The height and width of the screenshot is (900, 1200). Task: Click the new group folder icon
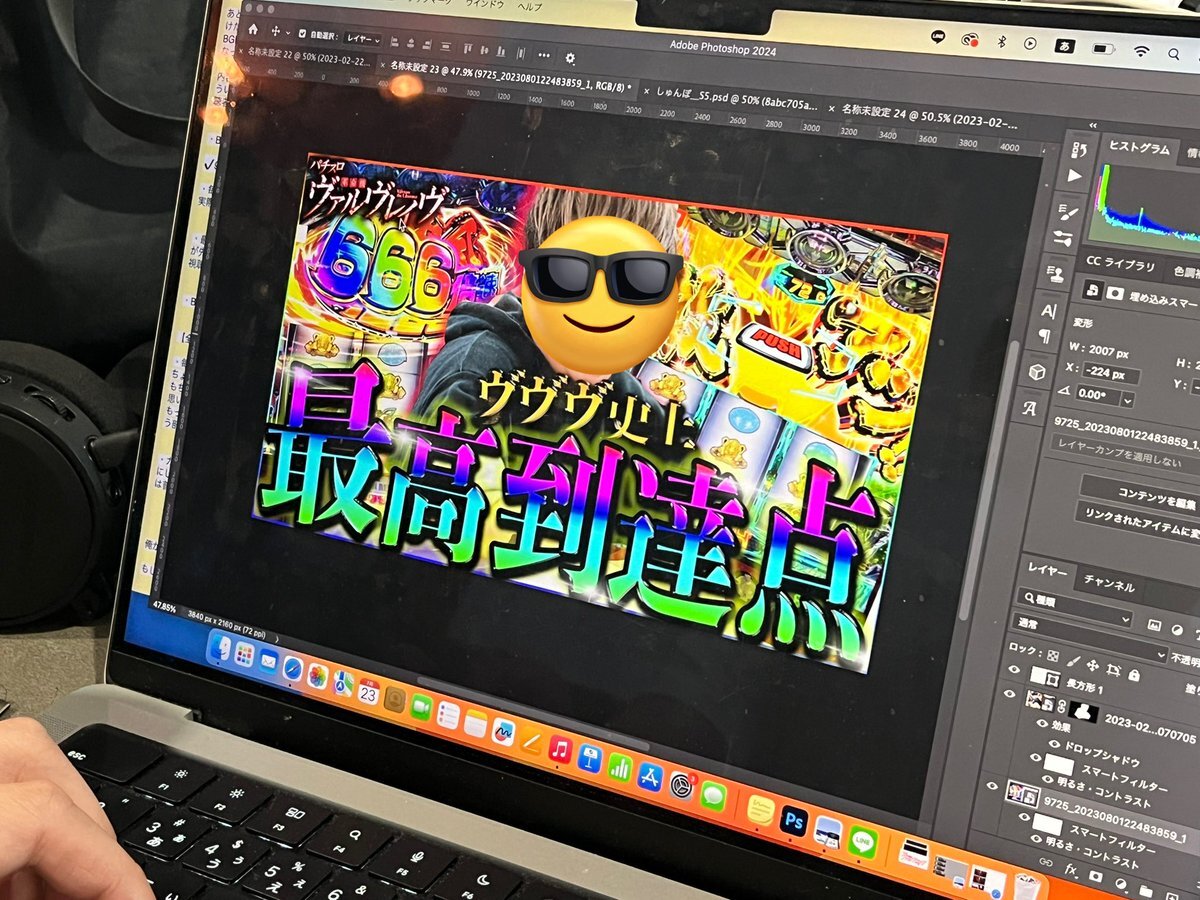[1148, 890]
